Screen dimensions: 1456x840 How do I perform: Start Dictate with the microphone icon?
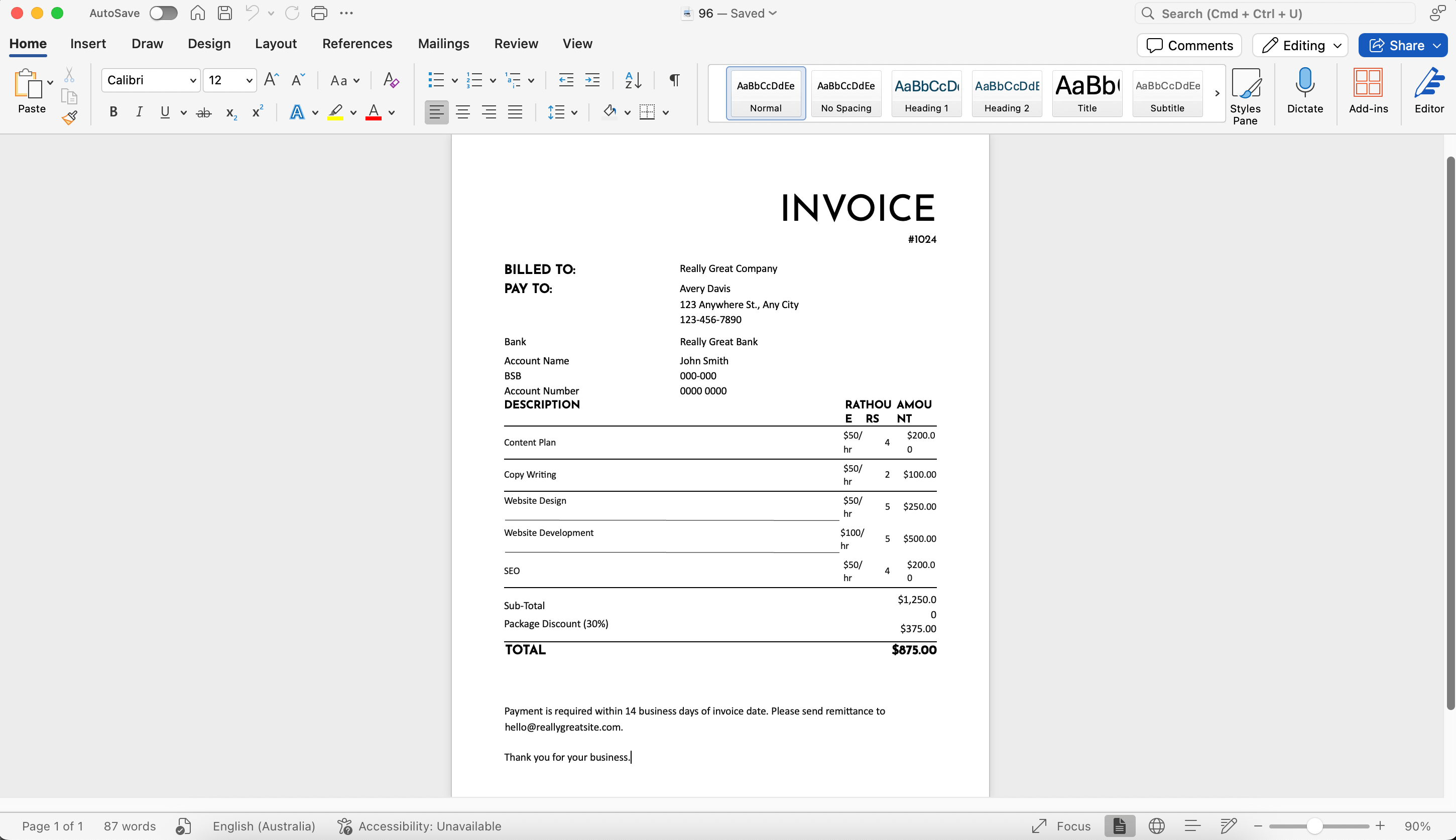point(1305,91)
